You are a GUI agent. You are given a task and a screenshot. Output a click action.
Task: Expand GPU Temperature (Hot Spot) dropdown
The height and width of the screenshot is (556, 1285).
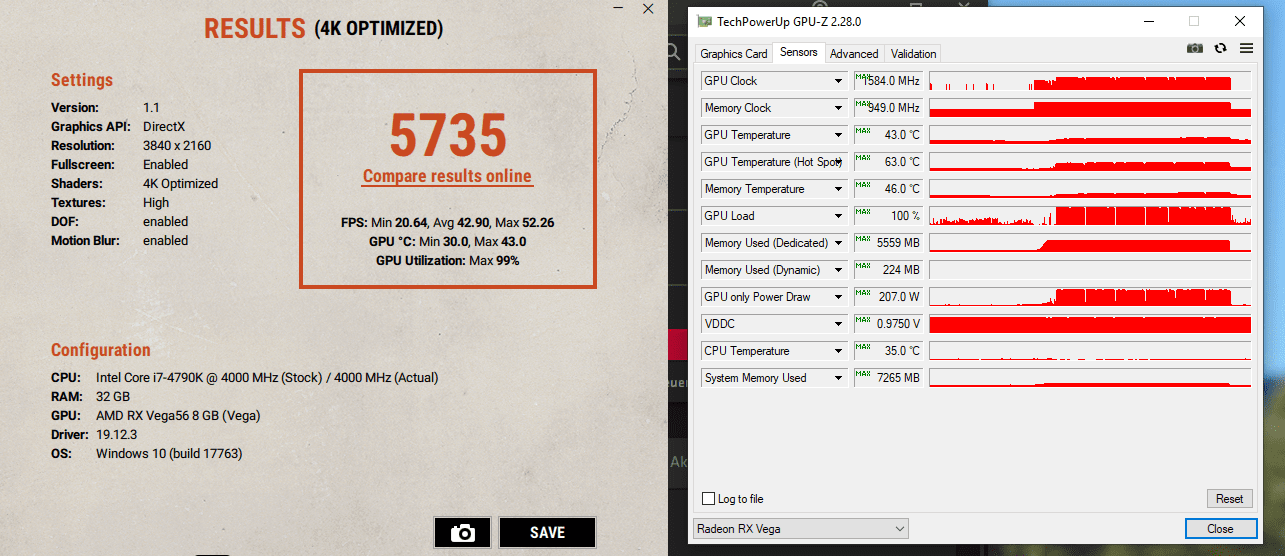click(x=839, y=162)
